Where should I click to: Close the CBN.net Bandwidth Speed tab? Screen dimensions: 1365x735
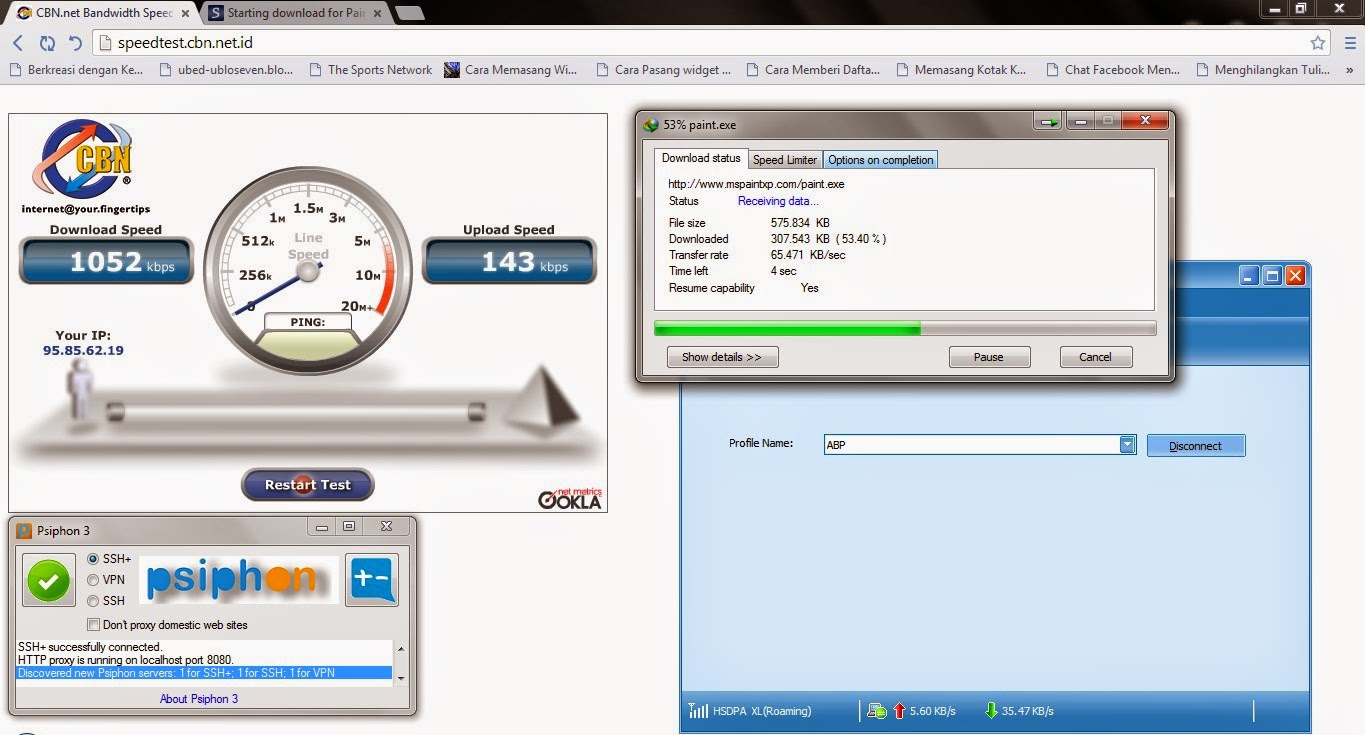coord(185,13)
